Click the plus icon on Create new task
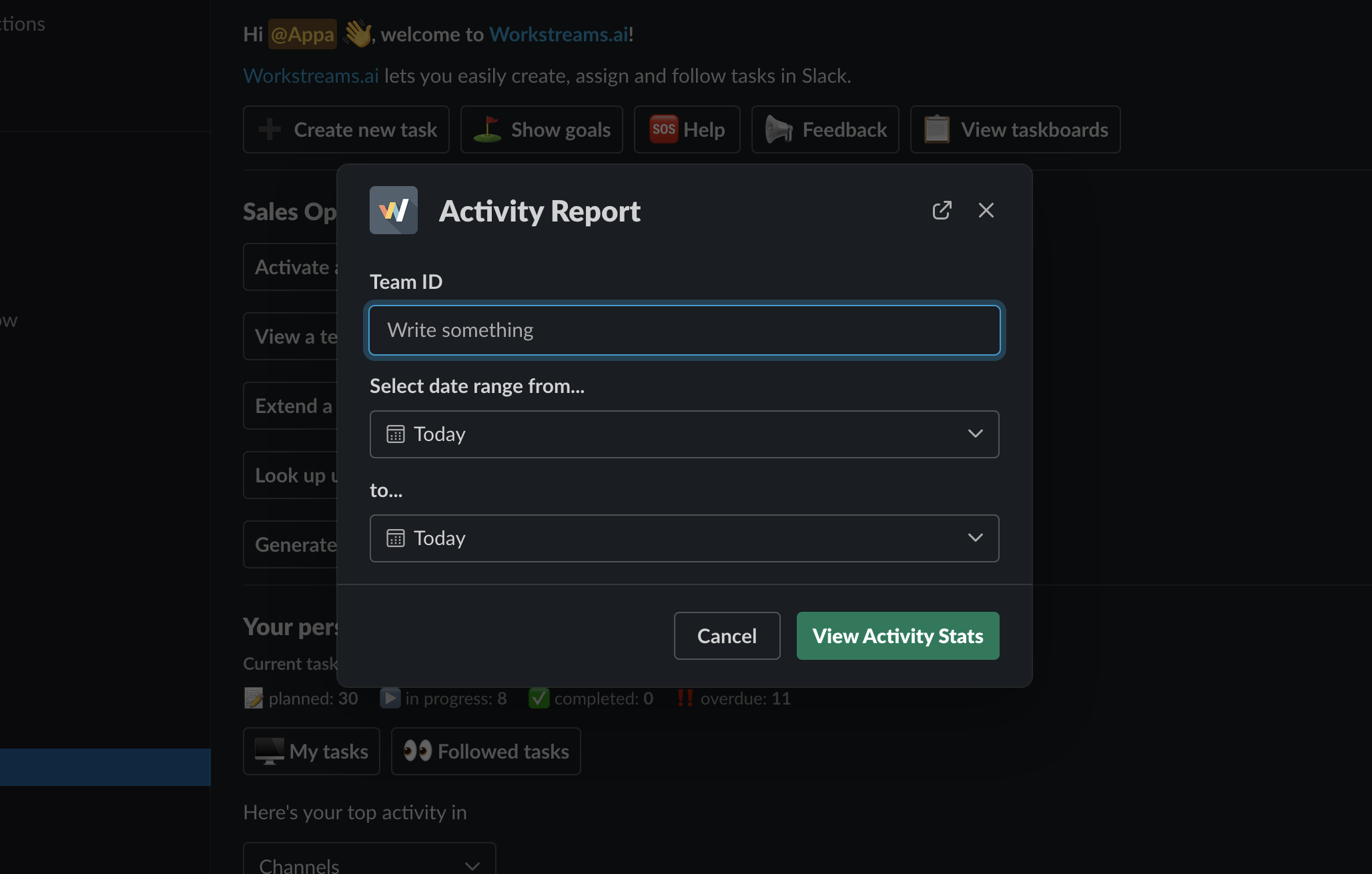Viewport: 1372px width, 874px height. pos(270,129)
